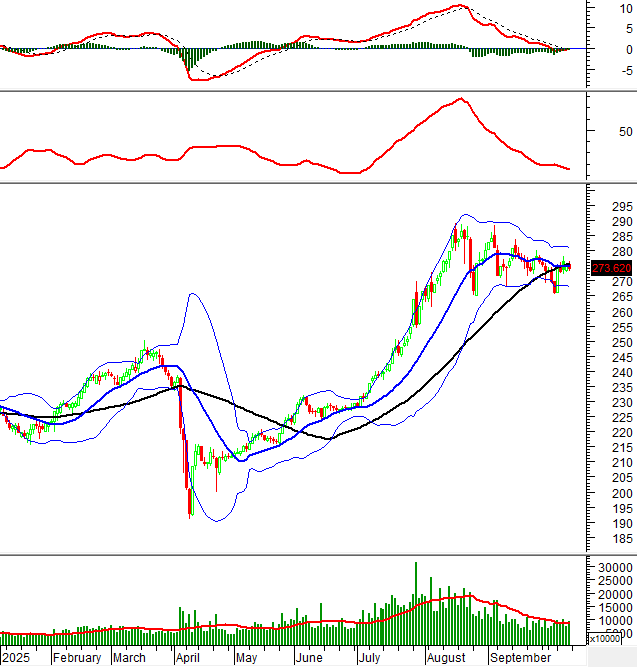
Task: Select the April label on the time axis
Action: (x=187, y=658)
